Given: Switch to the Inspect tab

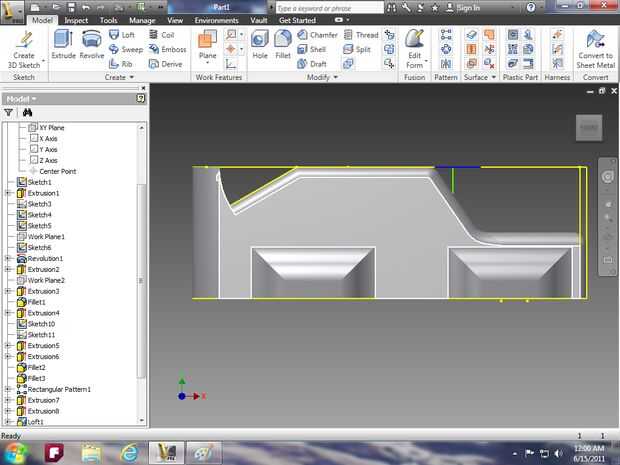Looking at the screenshot, I should click(x=76, y=20).
